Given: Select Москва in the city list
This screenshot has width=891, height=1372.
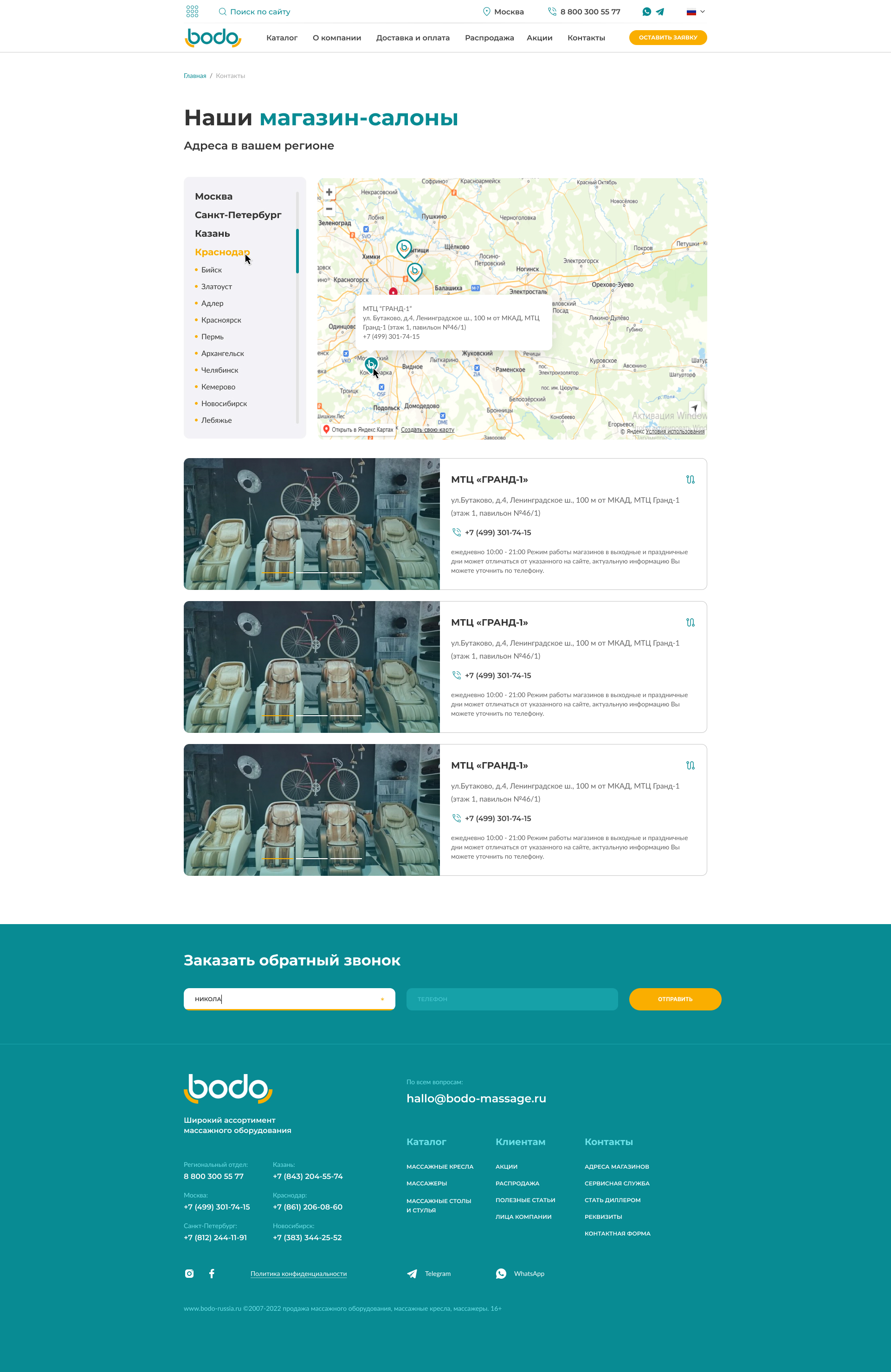Looking at the screenshot, I should (x=214, y=197).
